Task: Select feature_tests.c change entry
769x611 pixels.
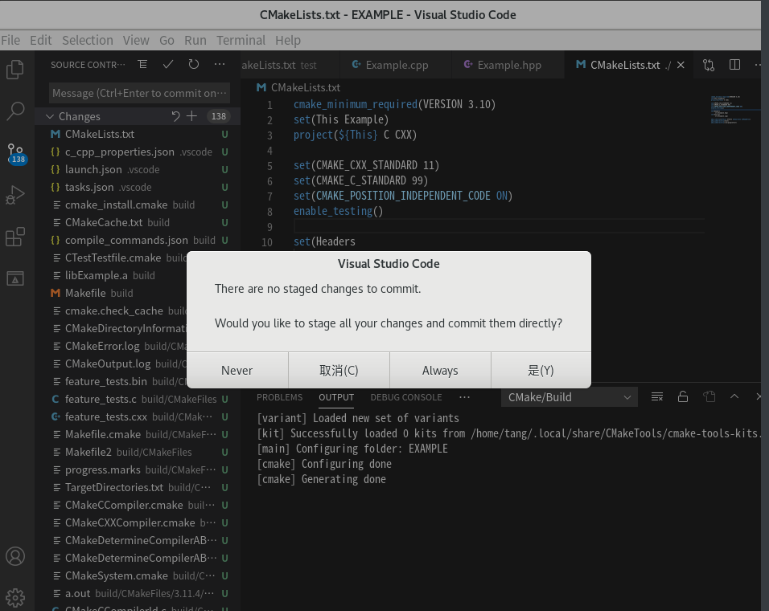Action: [138, 399]
